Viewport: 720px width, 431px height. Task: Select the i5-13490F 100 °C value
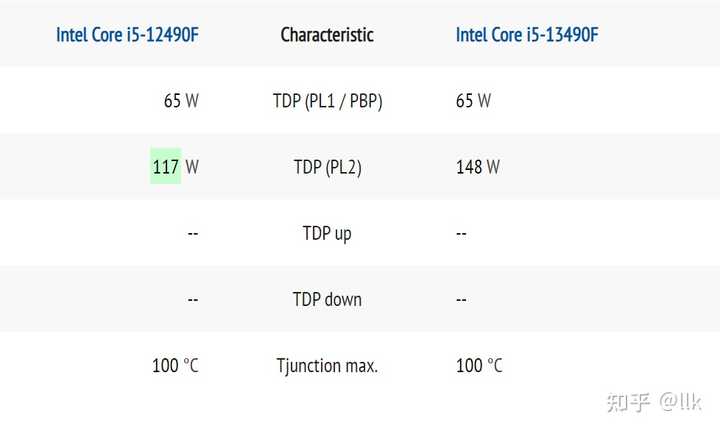click(x=479, y=365)
